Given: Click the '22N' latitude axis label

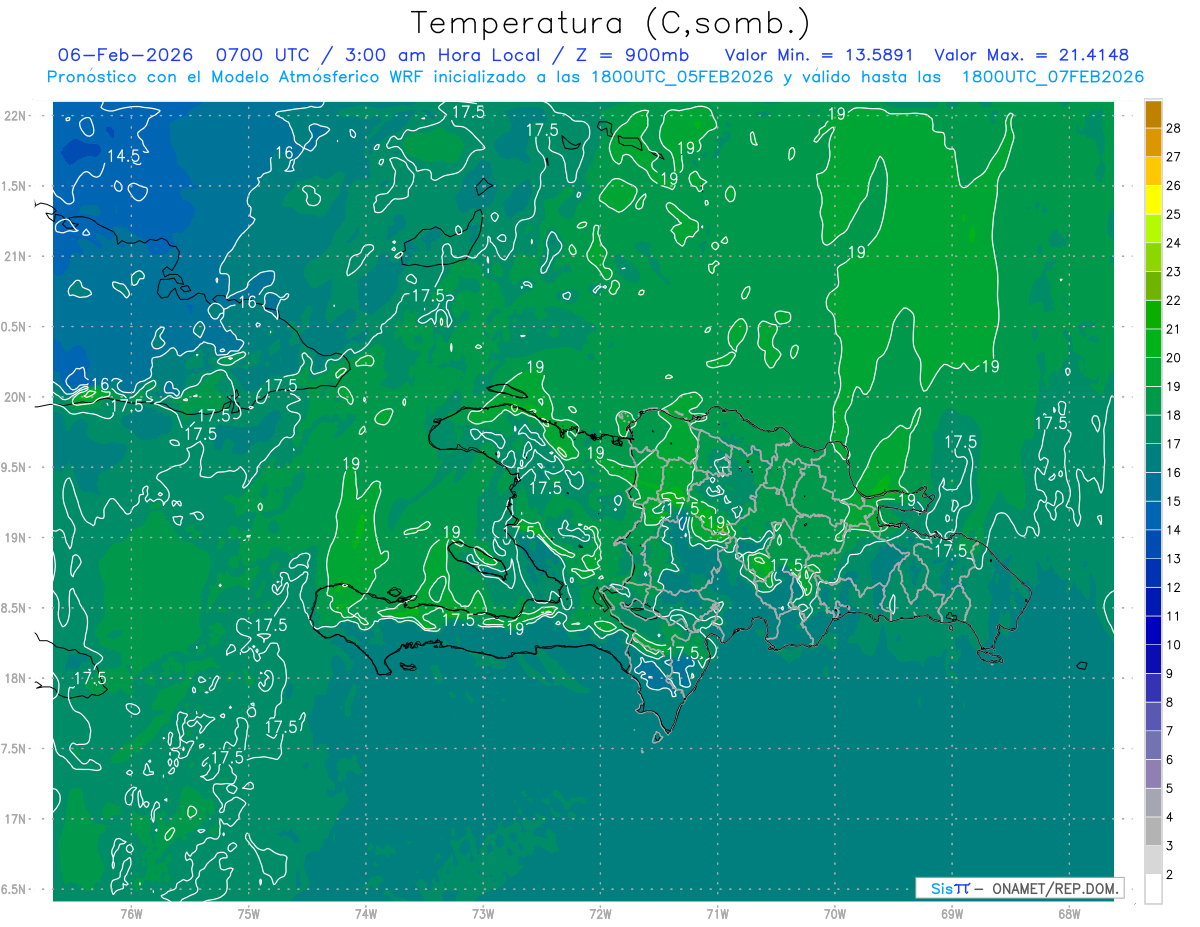Looking at the screenshot, I should coord(16,116).
